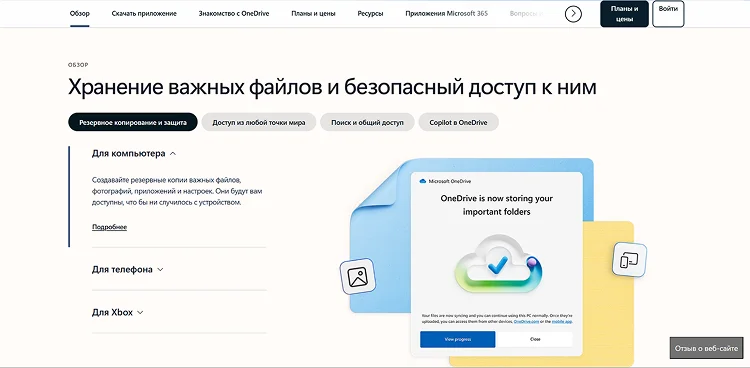Open the OneDrive.com link in dialog
The image size is (750, 368).
tap(526, 322)
